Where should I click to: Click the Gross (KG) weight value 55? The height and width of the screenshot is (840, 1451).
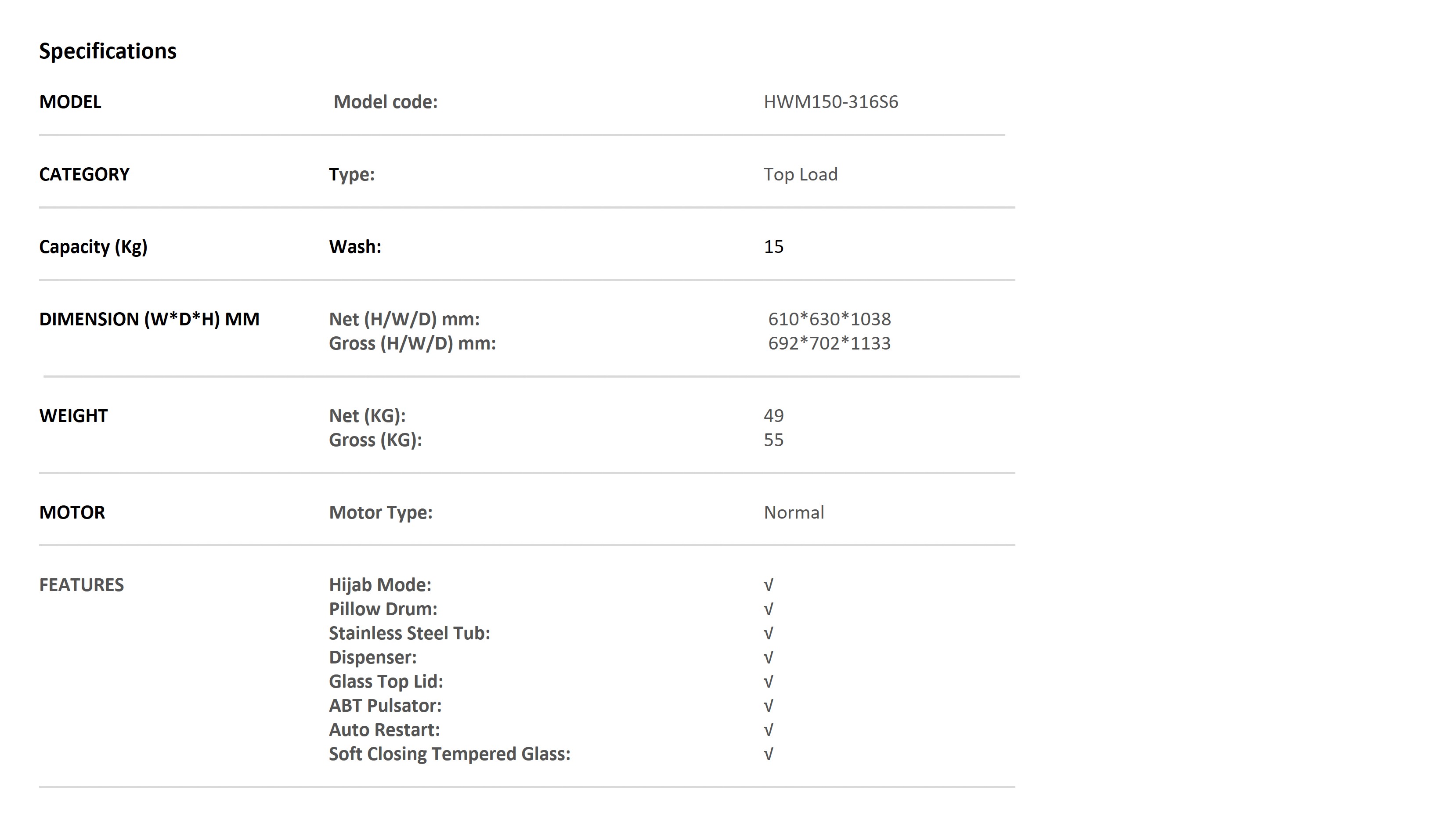(773, 440)
